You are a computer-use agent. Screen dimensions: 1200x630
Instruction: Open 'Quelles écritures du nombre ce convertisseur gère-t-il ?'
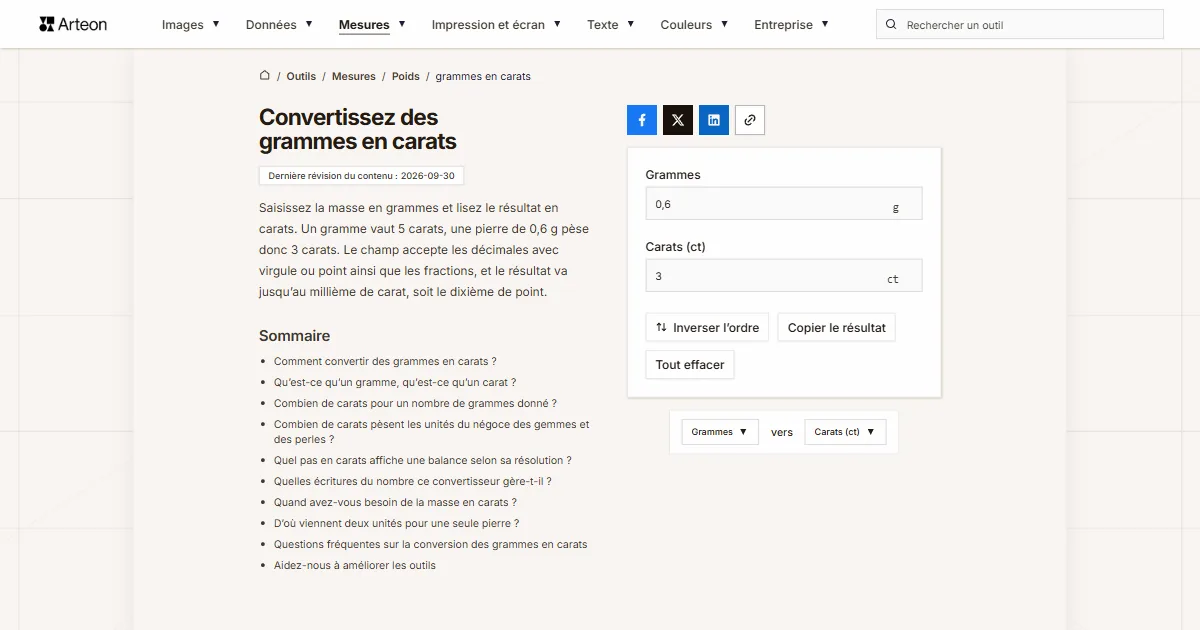point(413,481)
